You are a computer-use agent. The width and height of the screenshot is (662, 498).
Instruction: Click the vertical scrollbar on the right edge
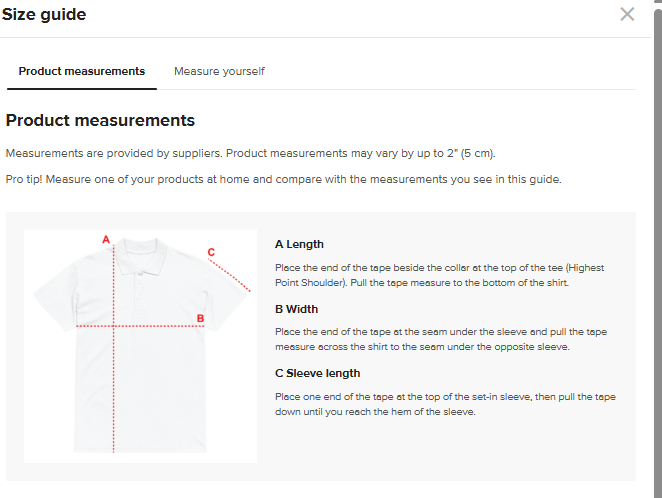click(x=657, y=250)
